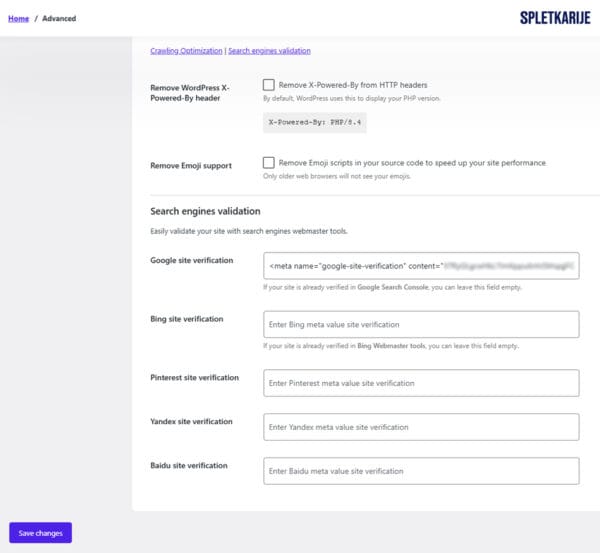Open the Home breadcrumb link
The image size is (600, 553).
click(x=18, y=18)
